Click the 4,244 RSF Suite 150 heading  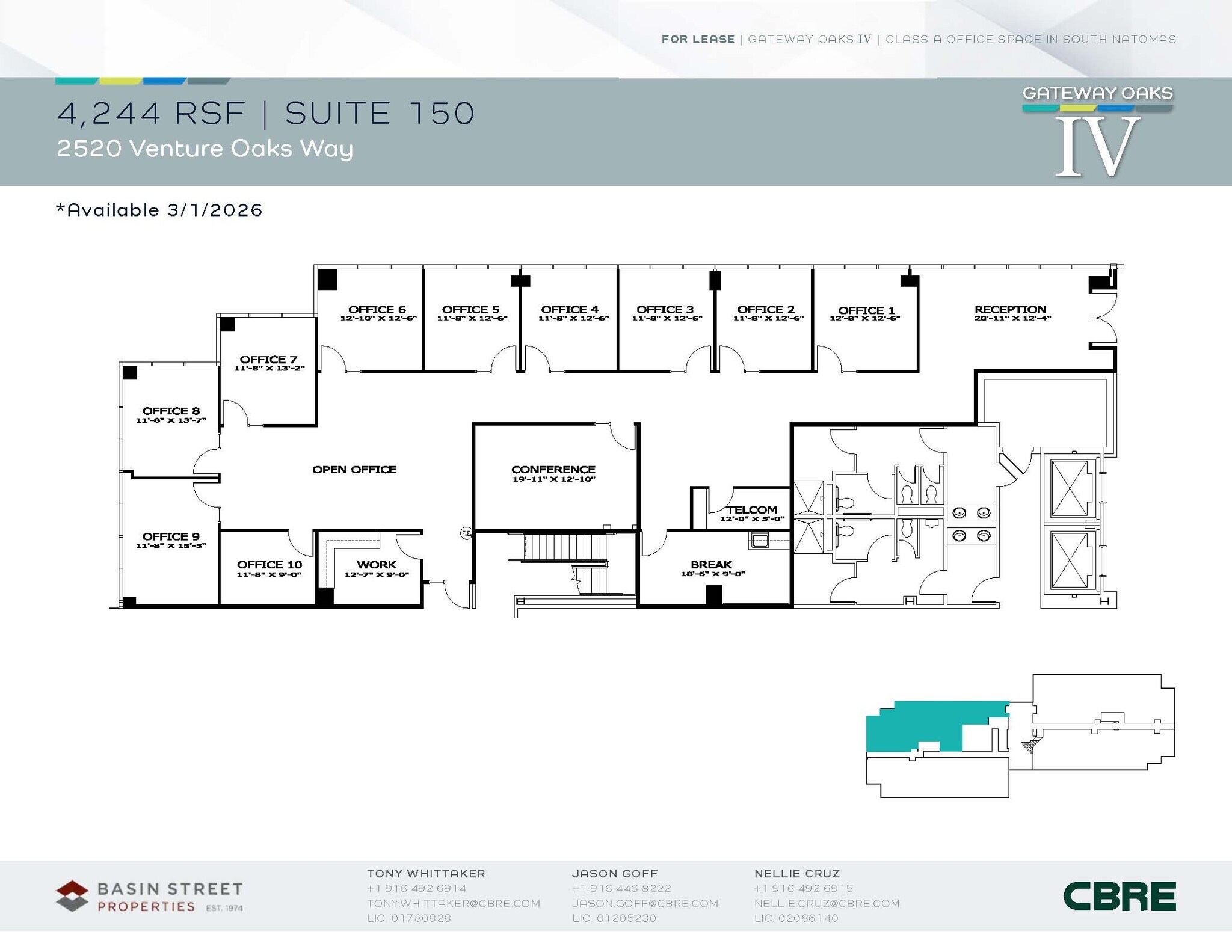266,113
